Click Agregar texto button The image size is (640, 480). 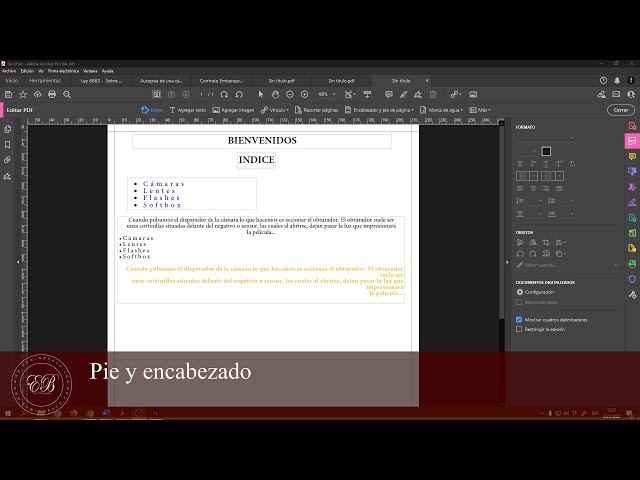188,110
